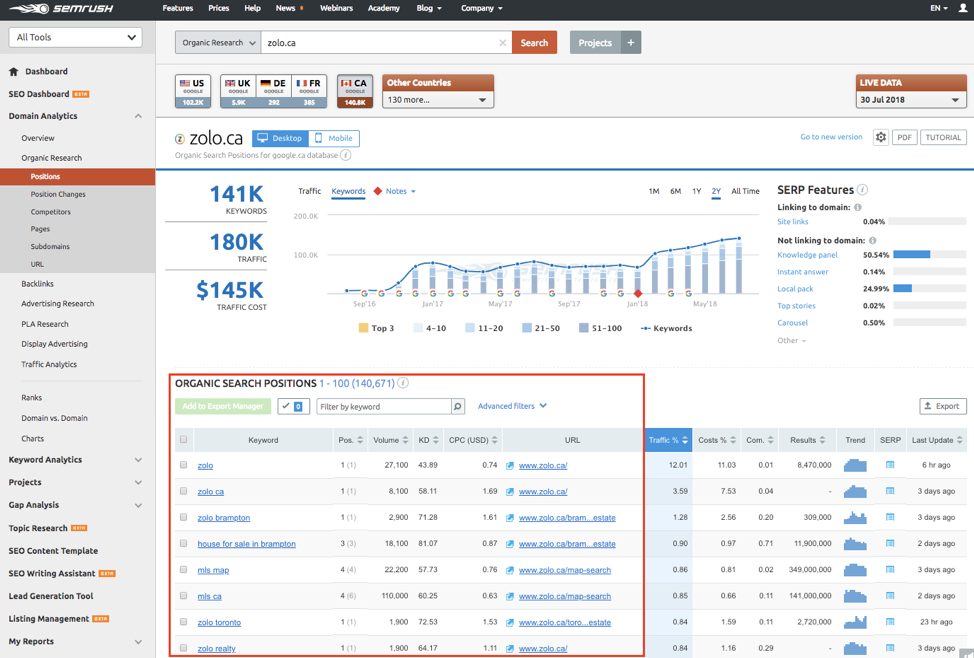Select the UK Google database flag
This screenshot has height=658, width=974.
[x=239, y=91]
